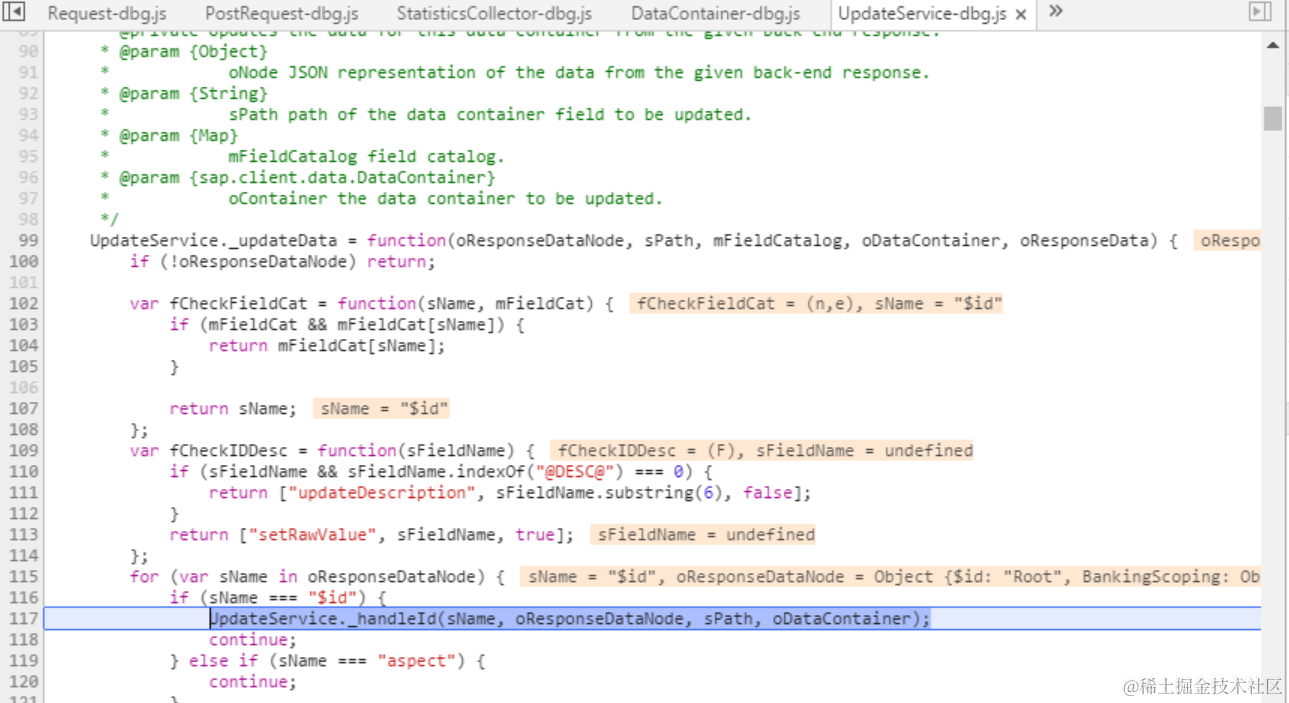Click line number 113 in gutter
Viewport: 1289px width, 703px height.
[x=25, y=534]
